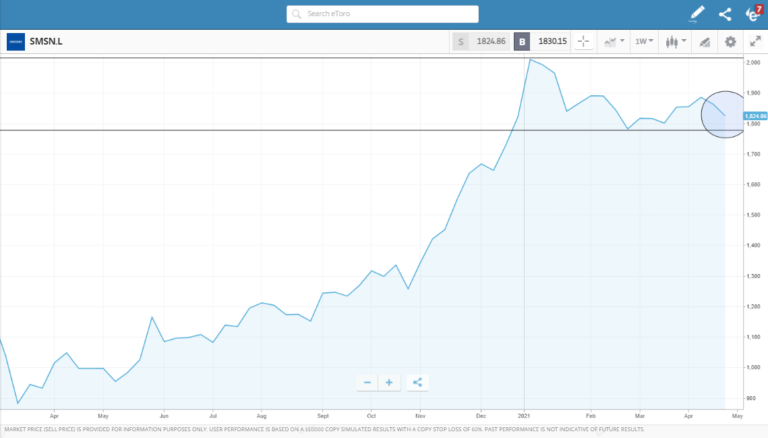
Task: Click the pencil write-post icon
Action: pos(697,14)
